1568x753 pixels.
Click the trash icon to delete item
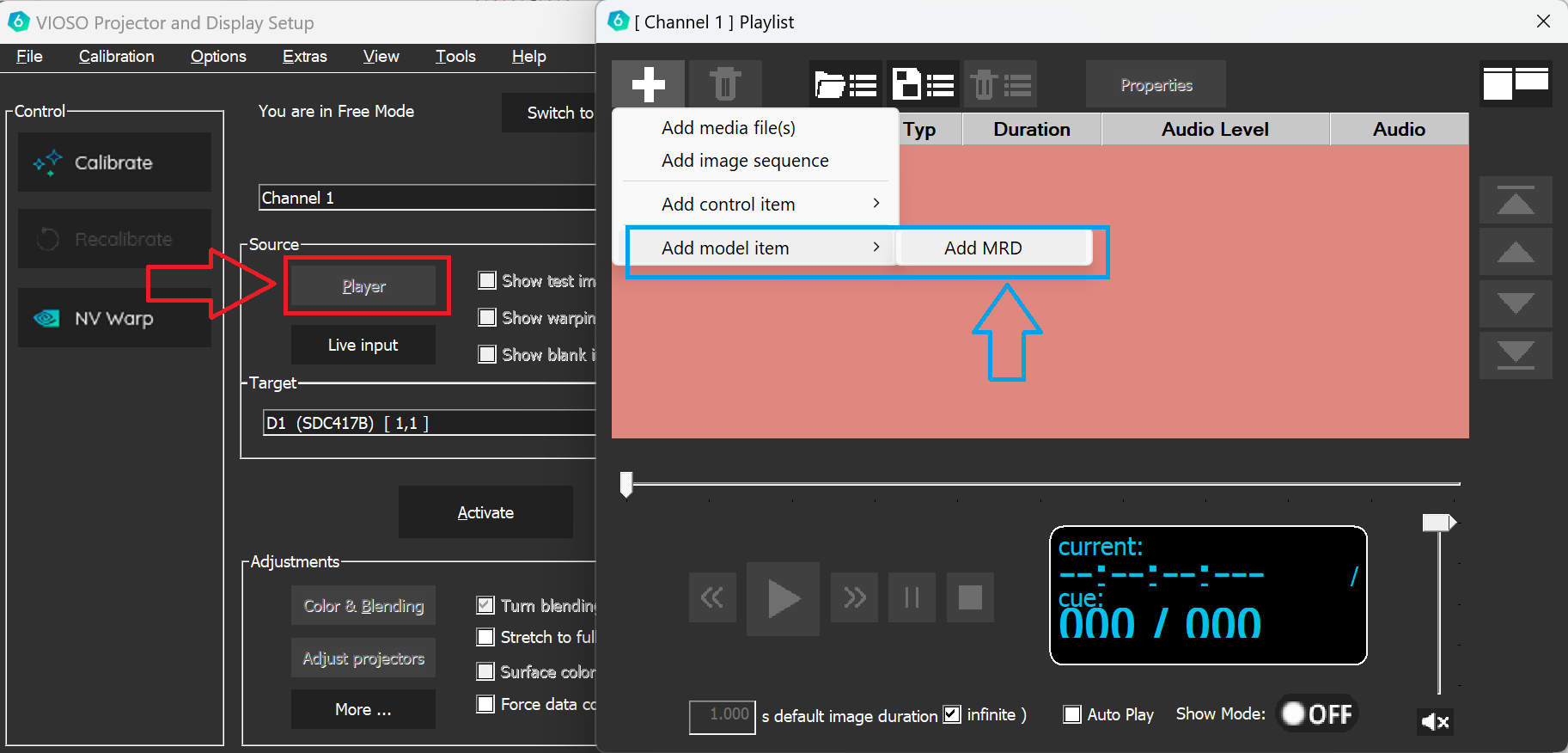point(724,84)
